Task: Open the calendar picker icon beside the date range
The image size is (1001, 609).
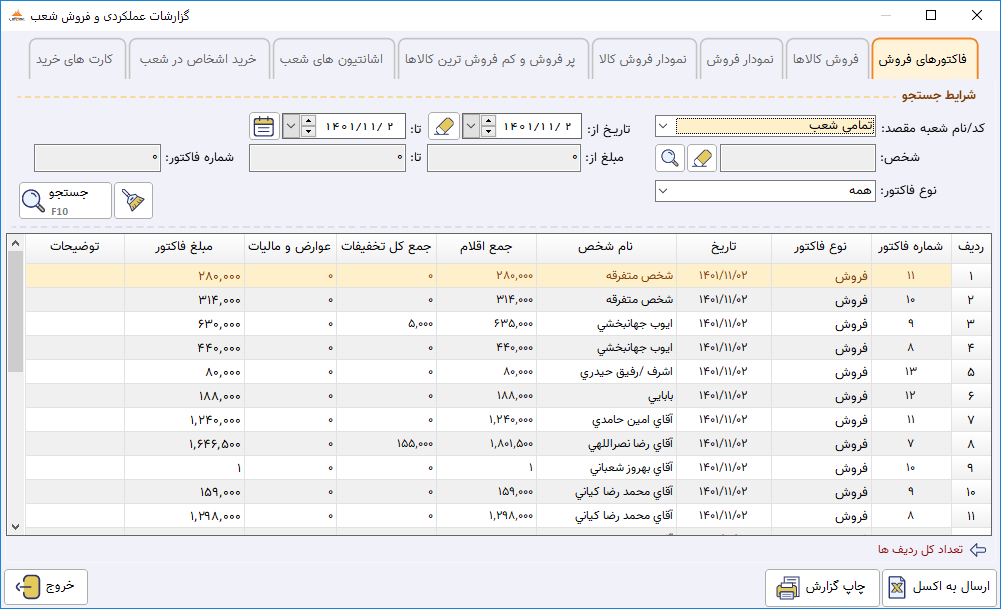Action: coord(264,126)
